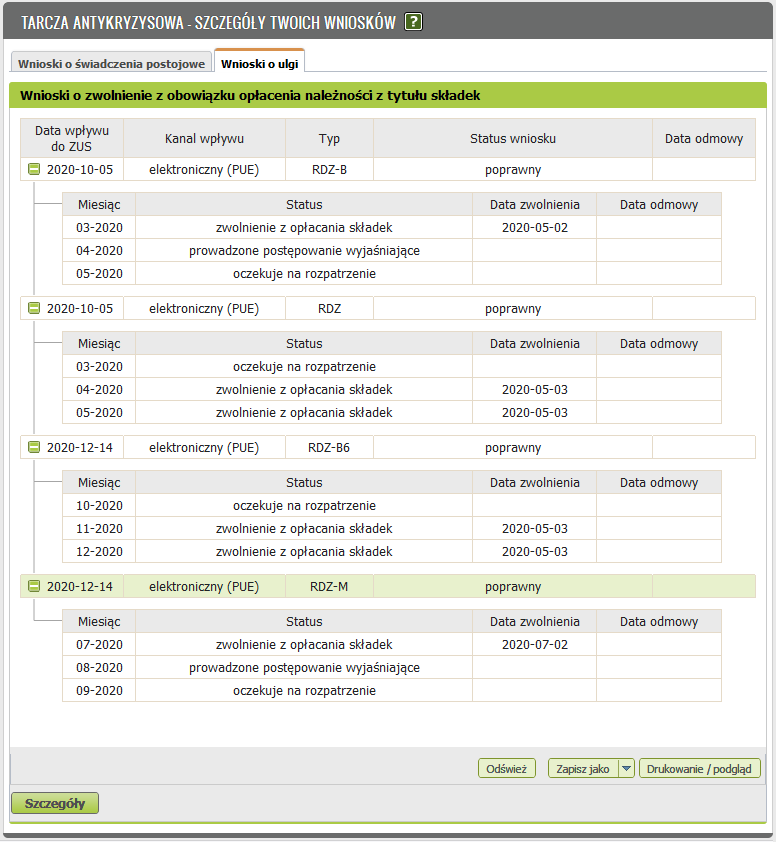
Task: Click poprawny status in the RDZ-M row
Action: (x=513, y=586)
